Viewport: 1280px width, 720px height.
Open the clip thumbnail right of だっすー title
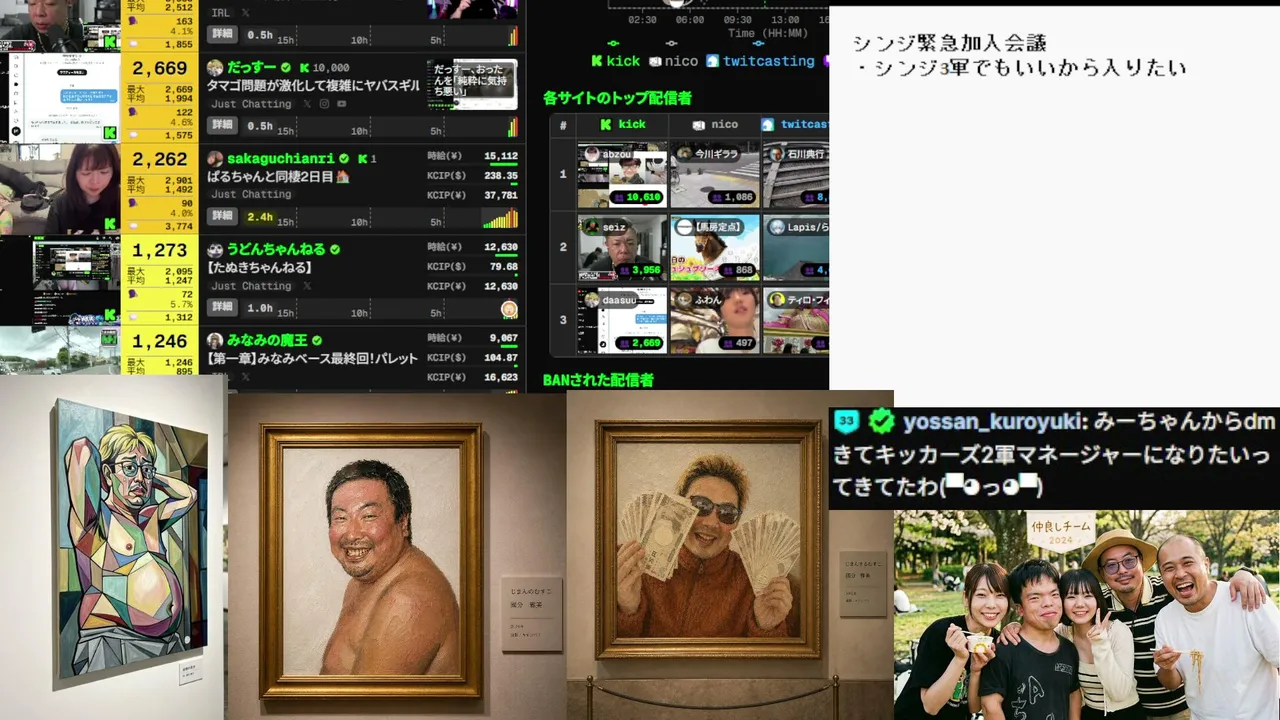[472, 85]
